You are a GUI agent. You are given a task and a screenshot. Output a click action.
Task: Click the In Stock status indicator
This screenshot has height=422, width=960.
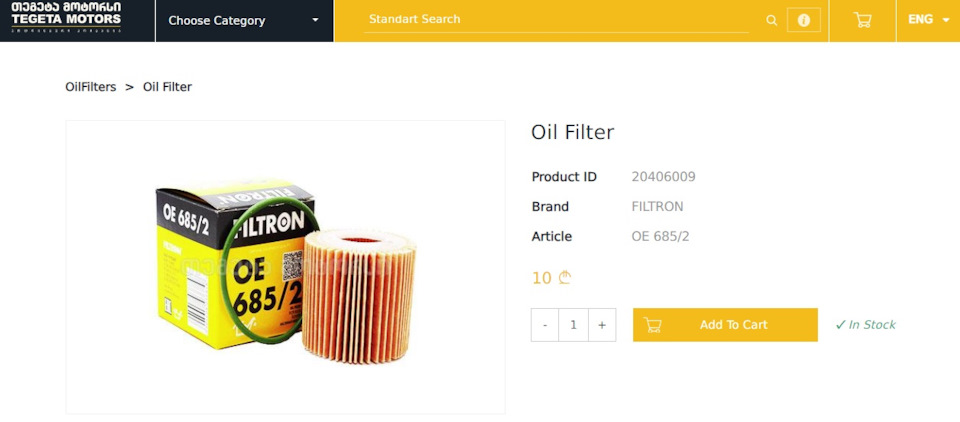[866, 325]
